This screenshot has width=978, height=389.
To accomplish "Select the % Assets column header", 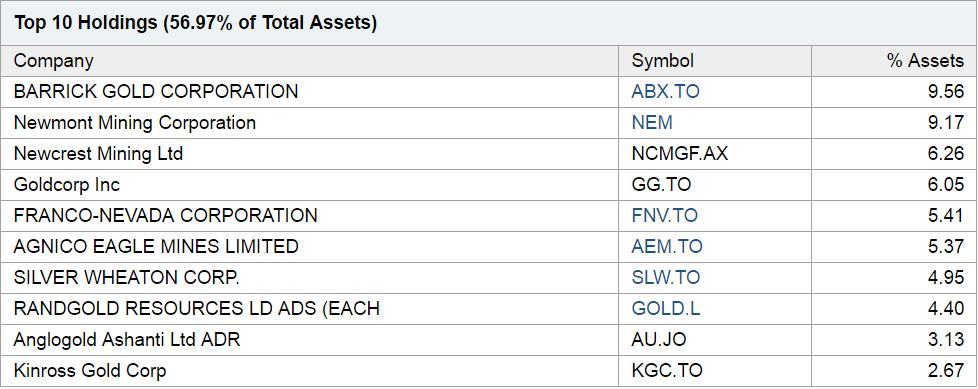I will [x=925, y=61].
